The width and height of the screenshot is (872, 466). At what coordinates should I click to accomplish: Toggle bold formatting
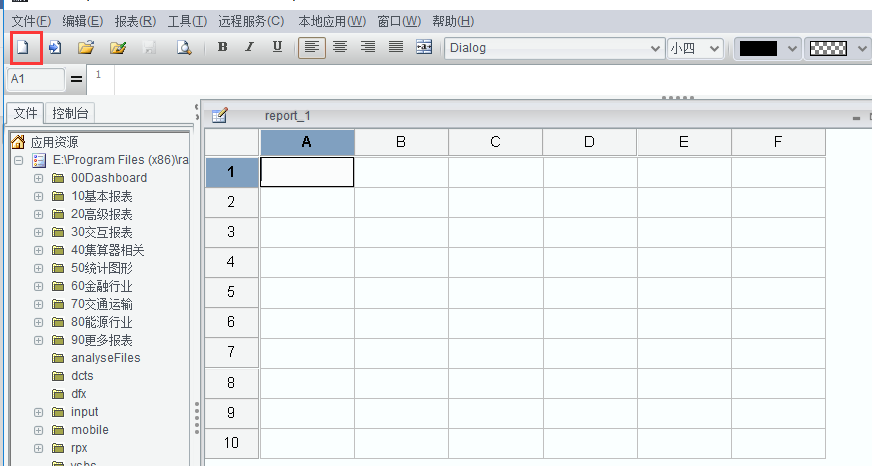click(x=222, y=47)
